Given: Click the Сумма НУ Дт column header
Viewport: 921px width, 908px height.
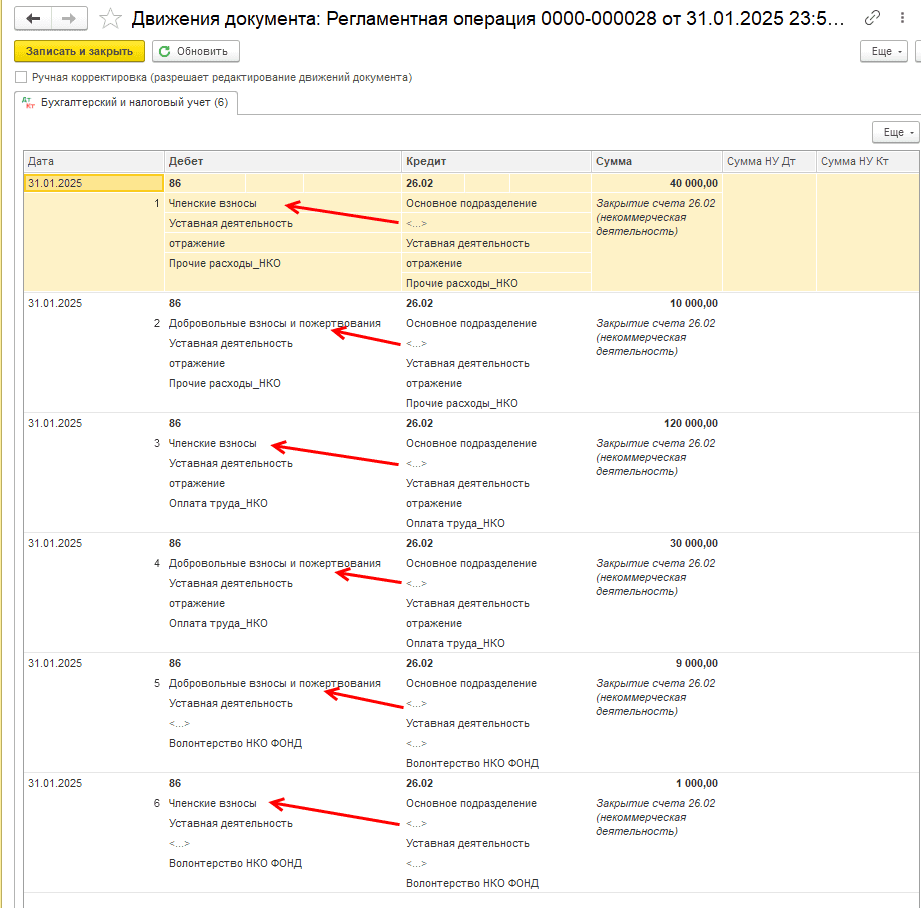Looking at the screenshot, I should click(768, 161).
